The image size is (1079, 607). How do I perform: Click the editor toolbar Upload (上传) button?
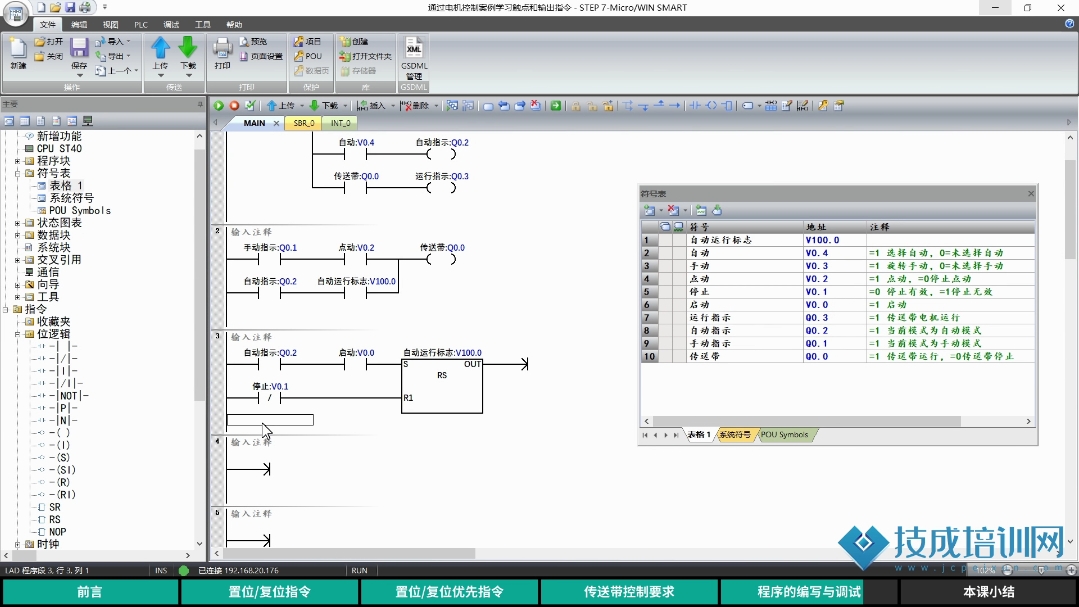281,106
